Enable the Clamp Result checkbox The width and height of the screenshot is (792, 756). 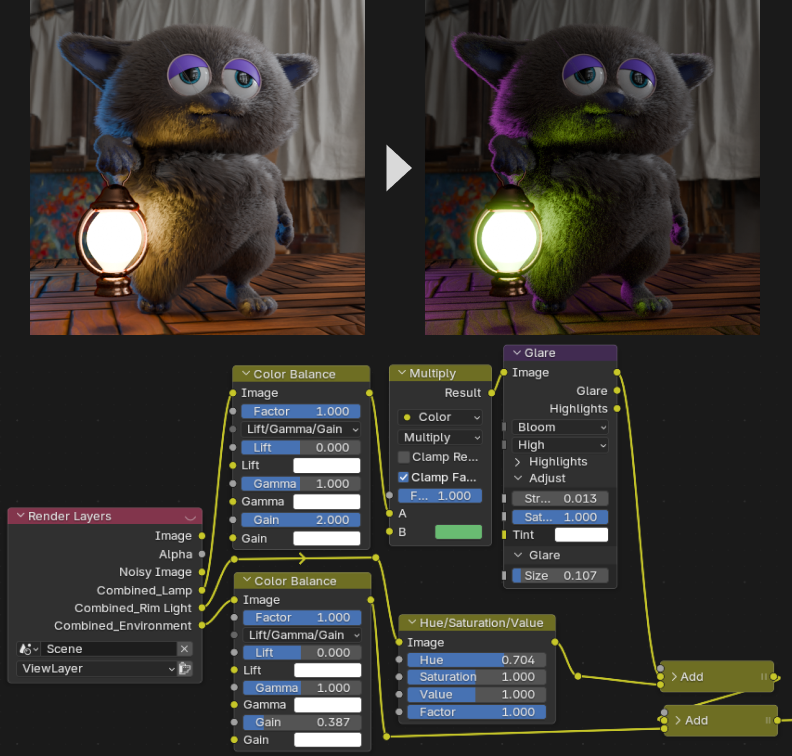tap(404, 457)
